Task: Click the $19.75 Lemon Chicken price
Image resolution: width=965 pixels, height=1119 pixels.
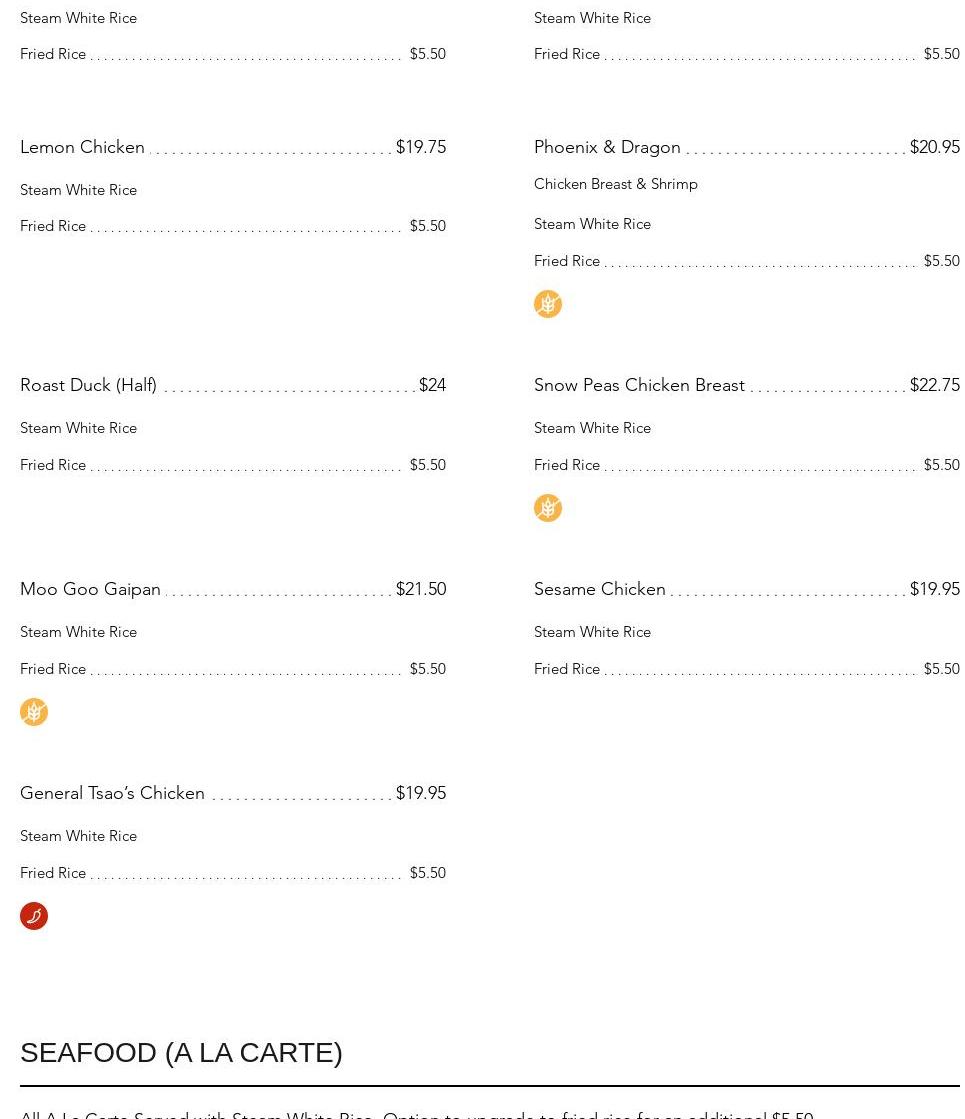Action: [x=421, y=147]
